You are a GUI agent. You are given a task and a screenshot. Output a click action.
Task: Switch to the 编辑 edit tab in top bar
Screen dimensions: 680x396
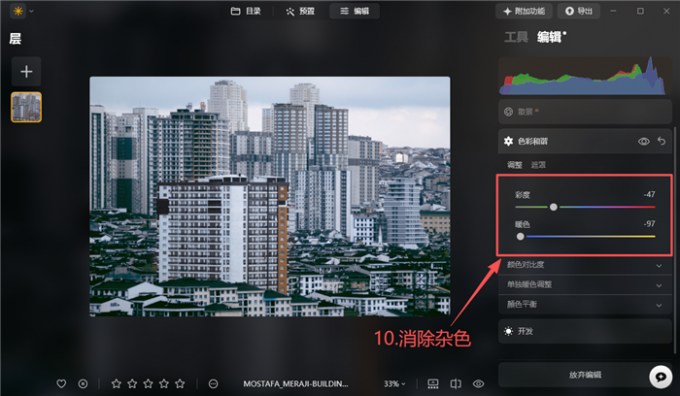point(354,11)
